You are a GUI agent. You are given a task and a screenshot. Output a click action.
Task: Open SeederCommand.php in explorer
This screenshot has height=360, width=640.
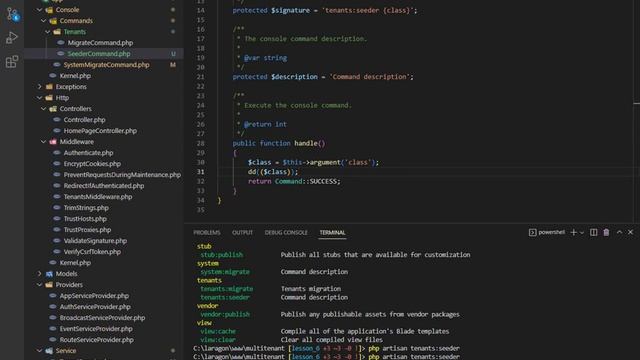tap(99, 53)
